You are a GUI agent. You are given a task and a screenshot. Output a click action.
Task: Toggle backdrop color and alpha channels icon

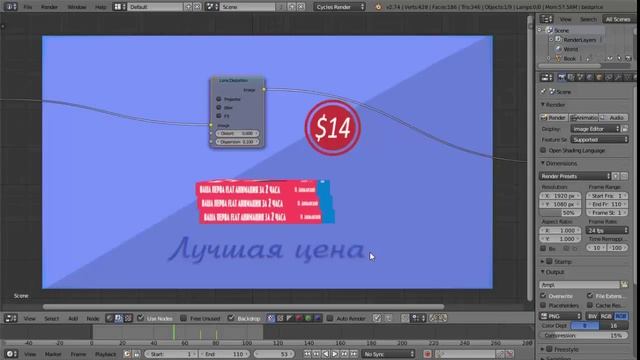tap(271, 318)
